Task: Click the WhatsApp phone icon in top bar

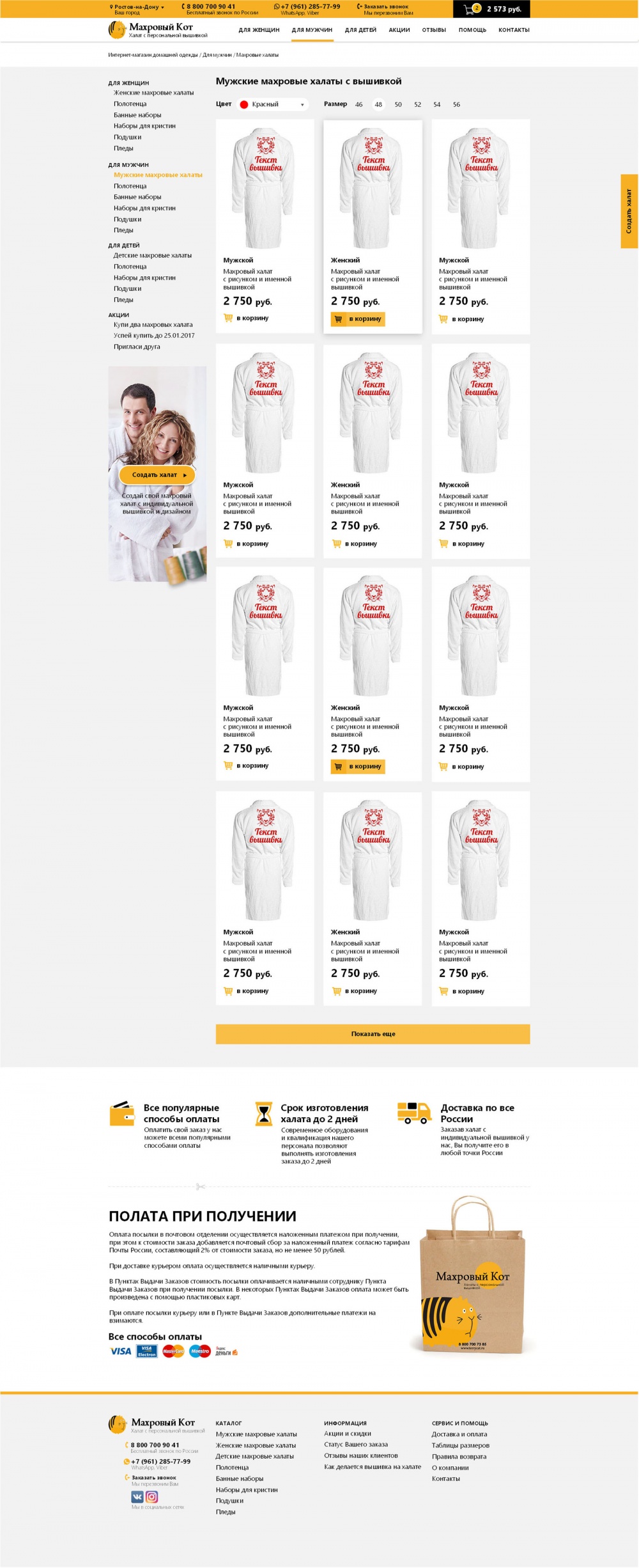Action: [x=277, y=7]
